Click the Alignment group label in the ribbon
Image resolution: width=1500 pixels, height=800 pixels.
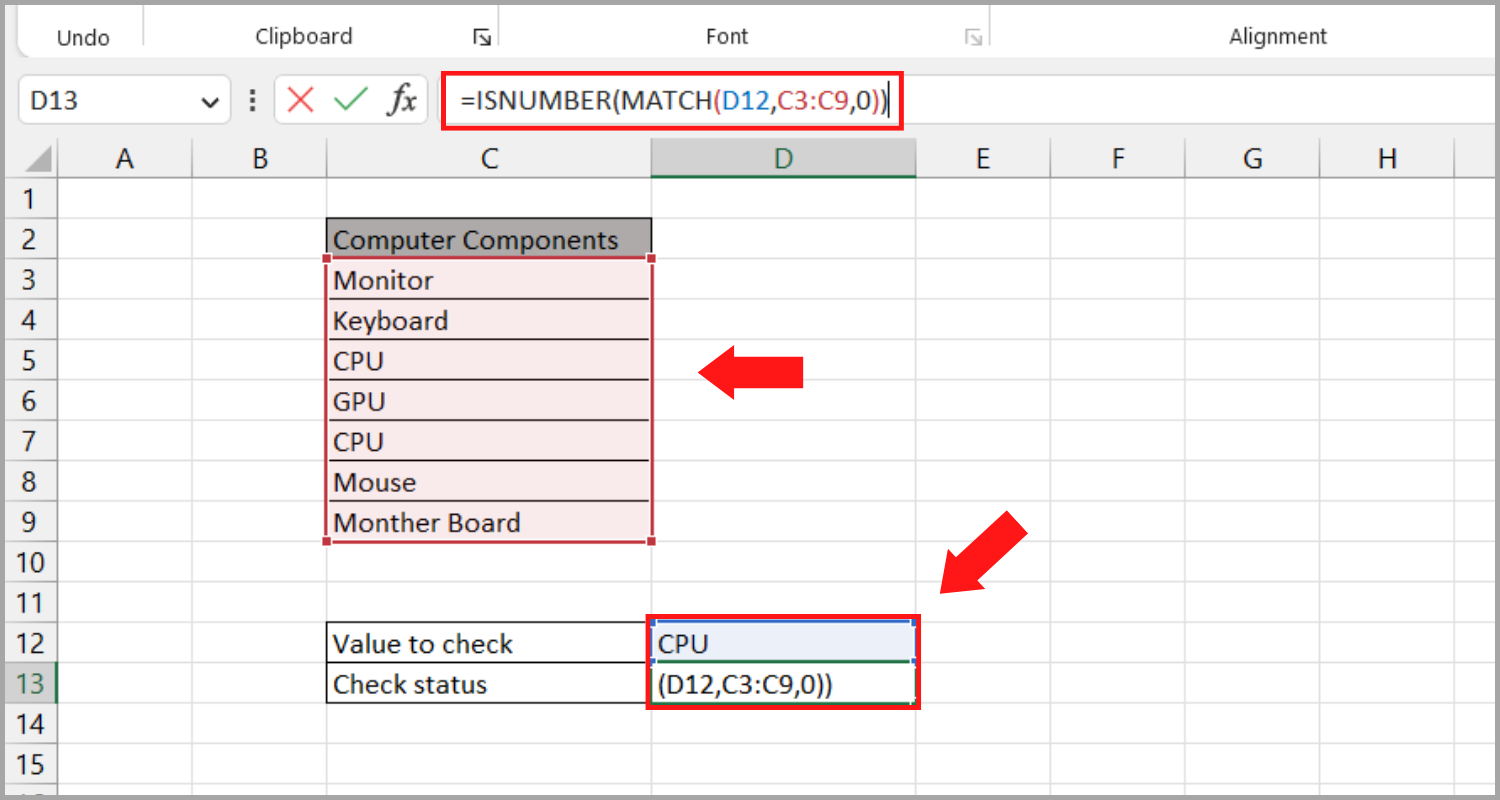click(1278, 36)
